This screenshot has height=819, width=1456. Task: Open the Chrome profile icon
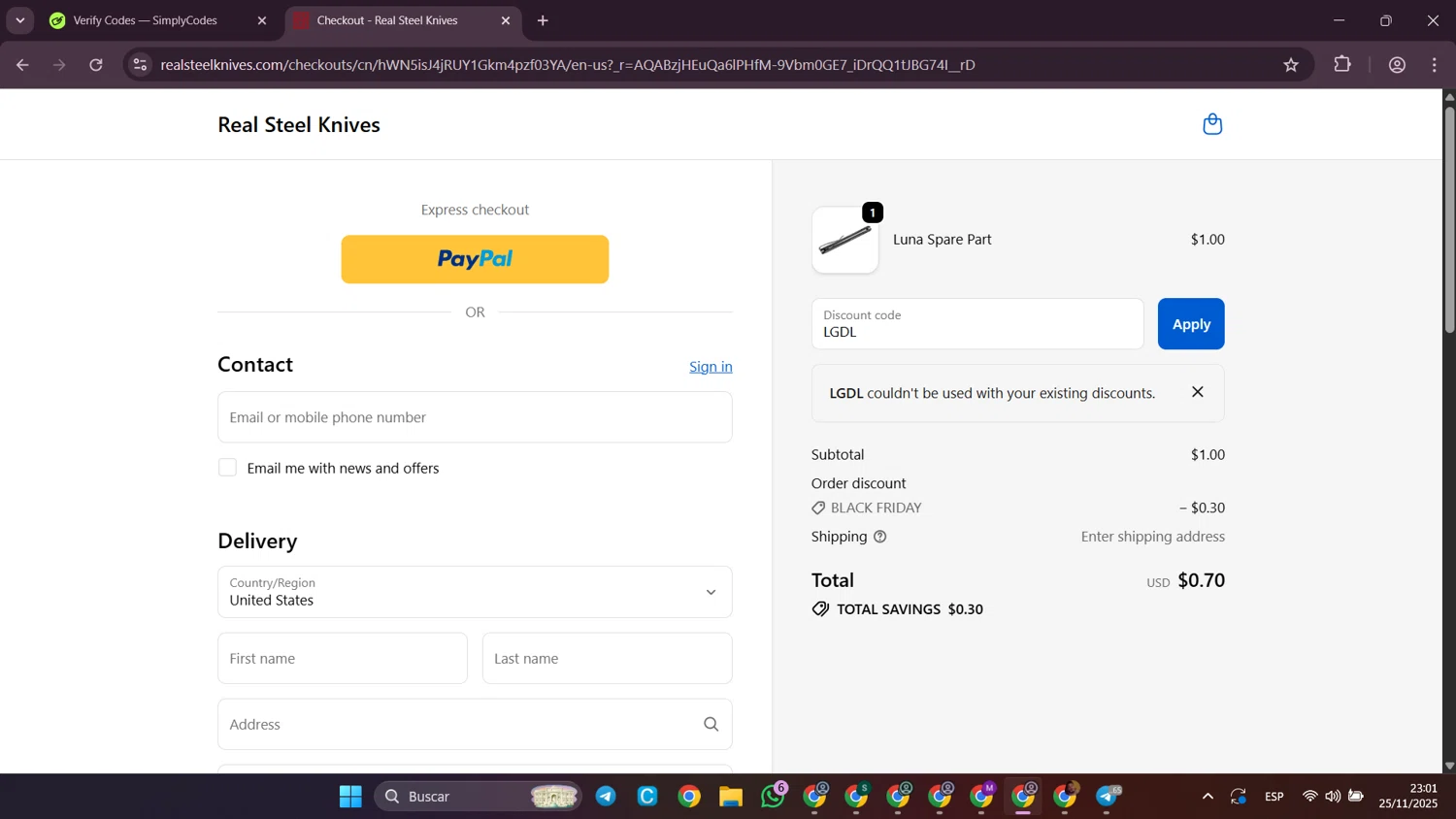(1398, 65)
